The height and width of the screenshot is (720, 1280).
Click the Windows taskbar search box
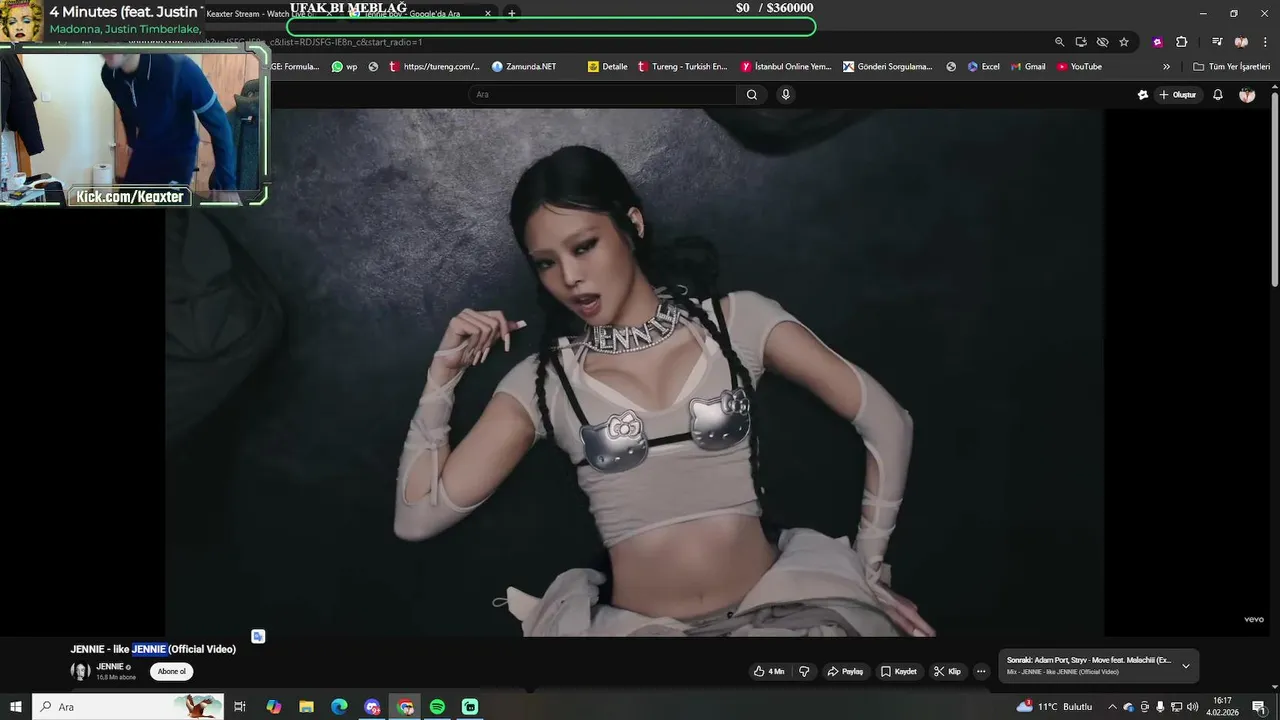point(128,707)
